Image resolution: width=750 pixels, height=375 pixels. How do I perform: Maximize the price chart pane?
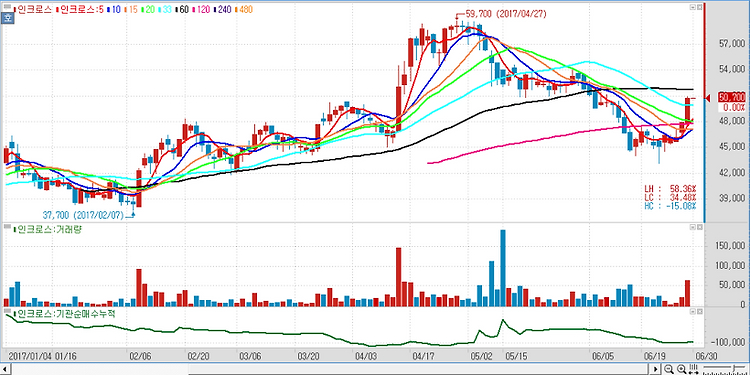[699, 8]
